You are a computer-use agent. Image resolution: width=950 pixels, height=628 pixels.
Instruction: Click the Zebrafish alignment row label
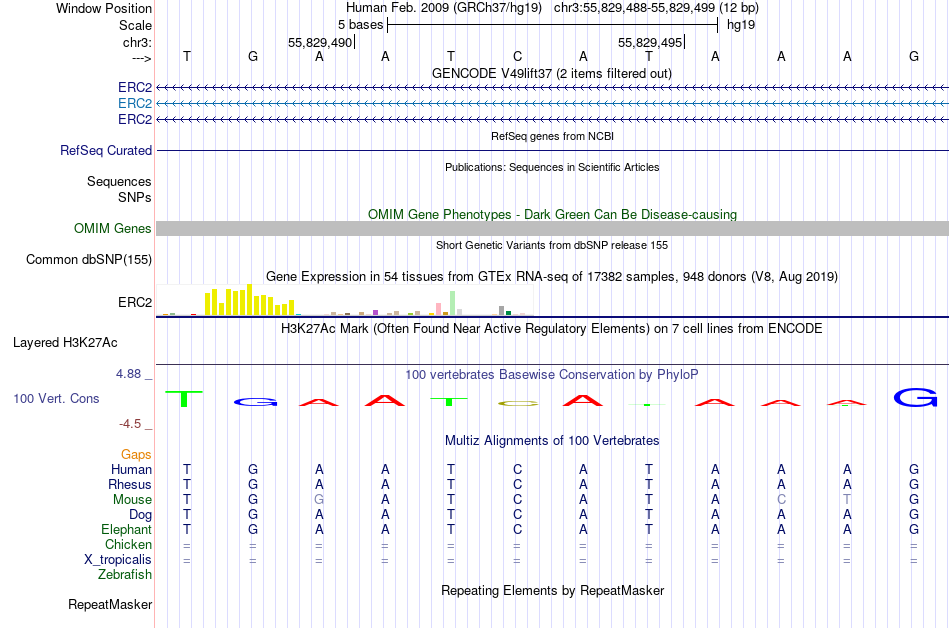(x=125, y=574)
